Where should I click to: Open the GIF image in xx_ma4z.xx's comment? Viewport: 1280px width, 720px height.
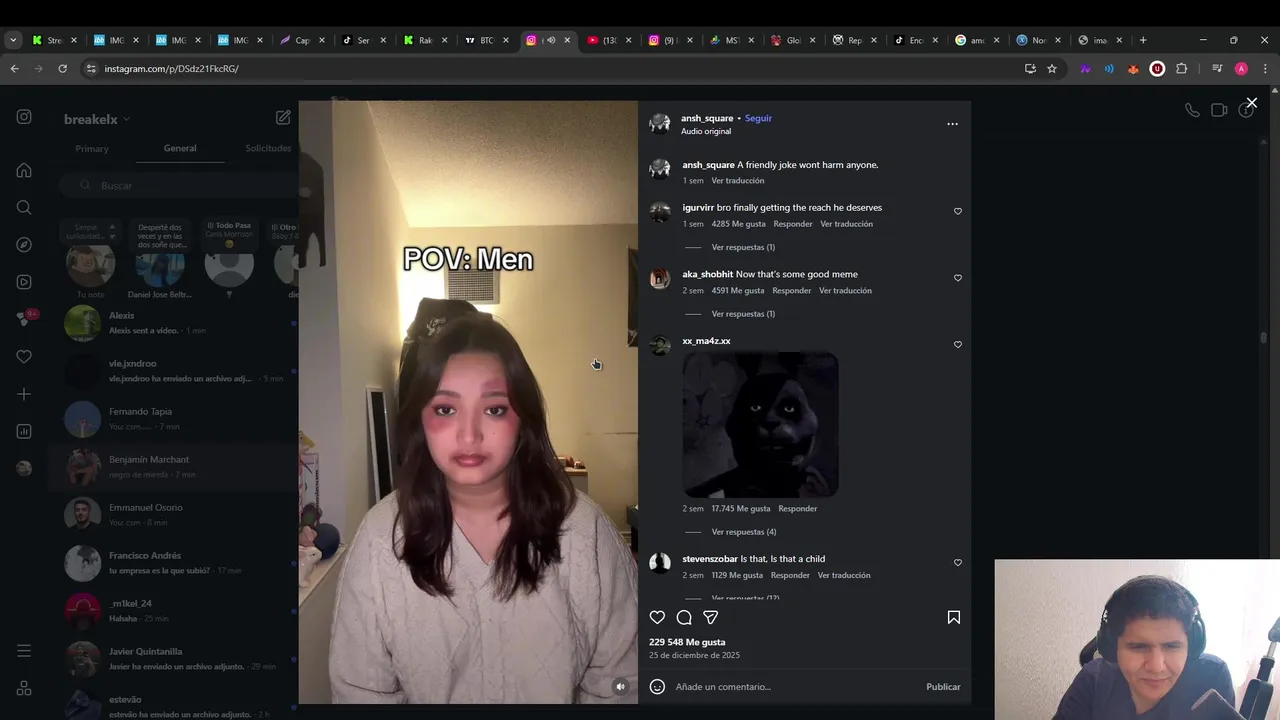coord(760,424)
